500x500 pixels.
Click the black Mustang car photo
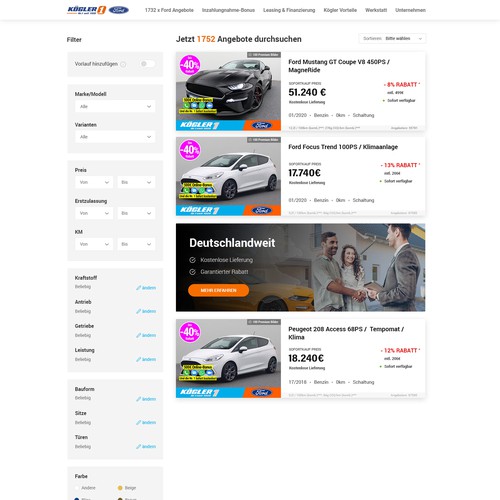coord(228,91)
